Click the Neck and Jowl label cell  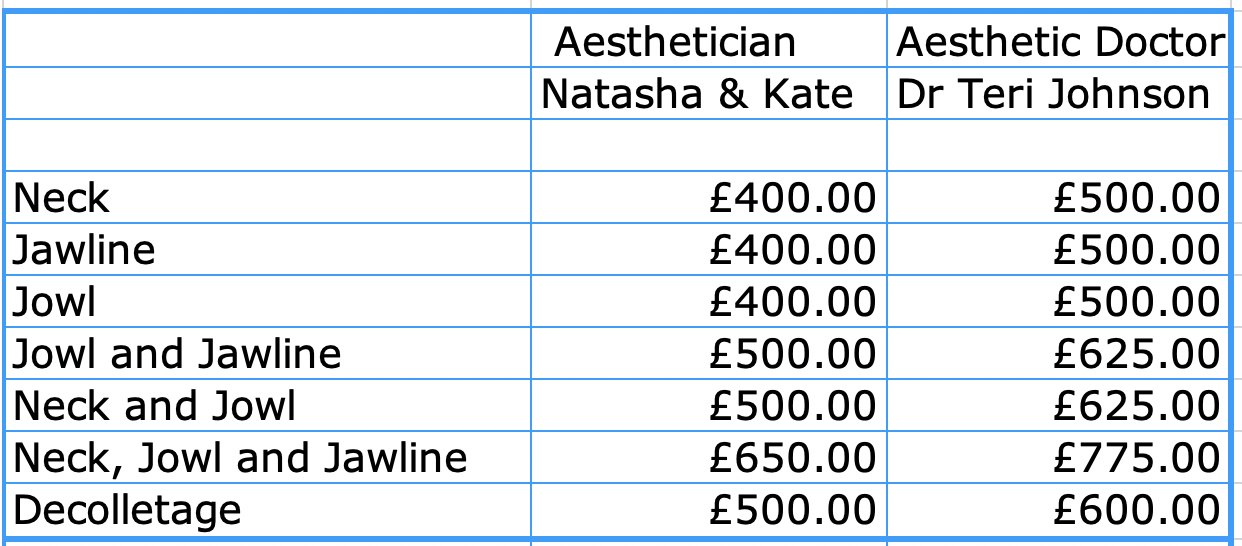click(155, 406)
